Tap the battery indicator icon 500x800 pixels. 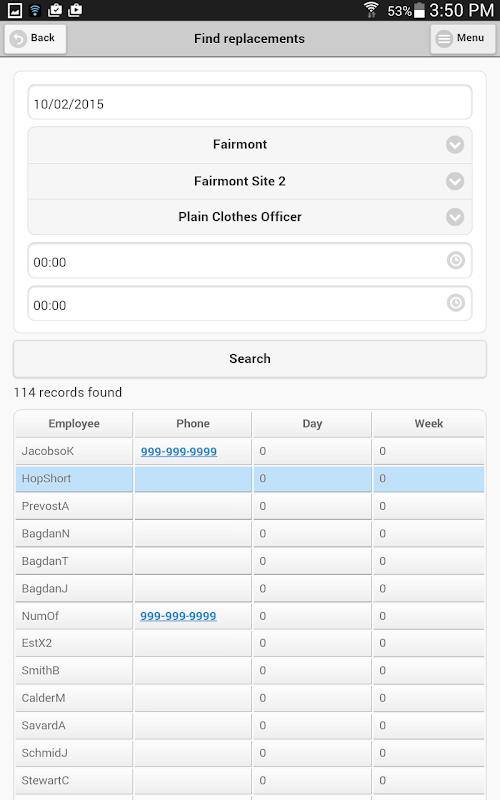[419, 10]
